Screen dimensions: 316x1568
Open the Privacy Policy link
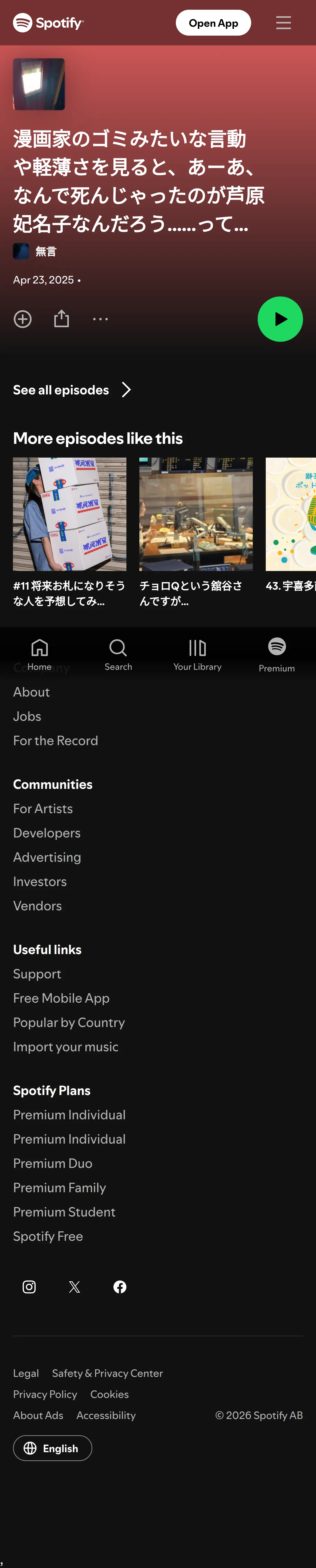[45, 1394]
